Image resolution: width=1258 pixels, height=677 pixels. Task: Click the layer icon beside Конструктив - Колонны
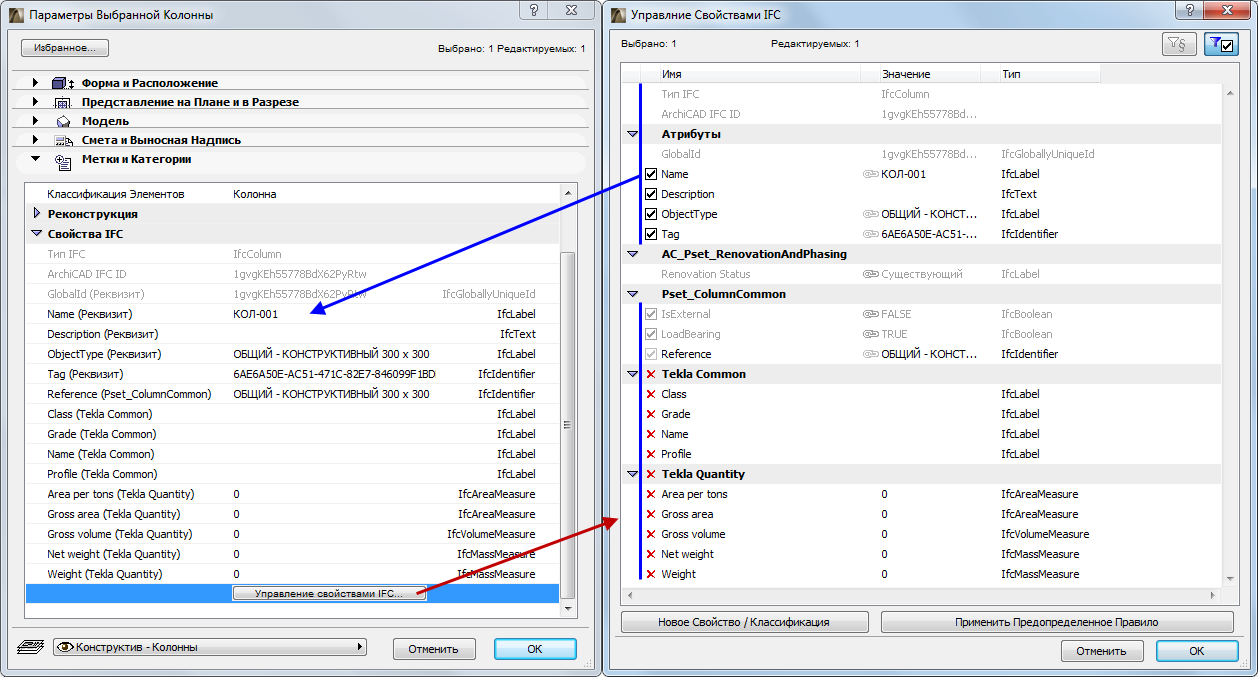(x=31, y=648)
